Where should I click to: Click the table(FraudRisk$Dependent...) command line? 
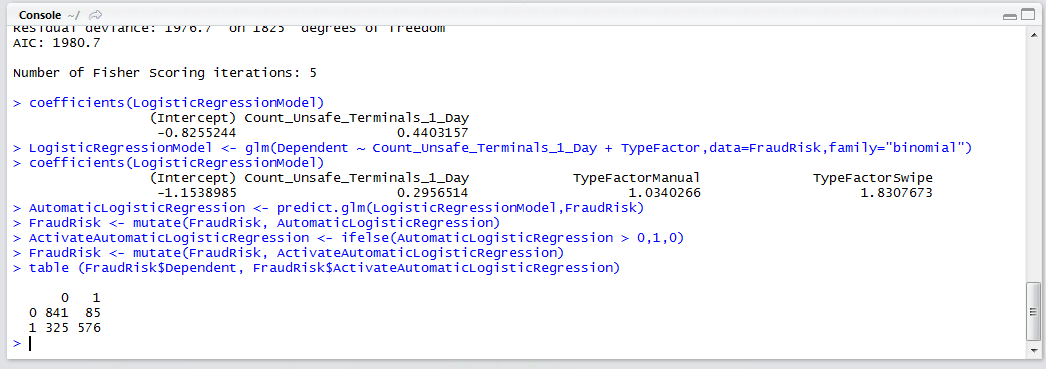pyautogui.click(x=324, y=268)
